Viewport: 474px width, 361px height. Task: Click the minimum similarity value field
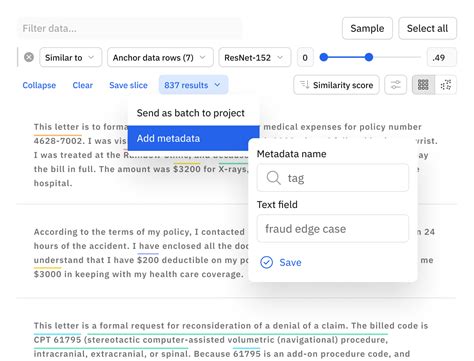click(x=305, y=58)
